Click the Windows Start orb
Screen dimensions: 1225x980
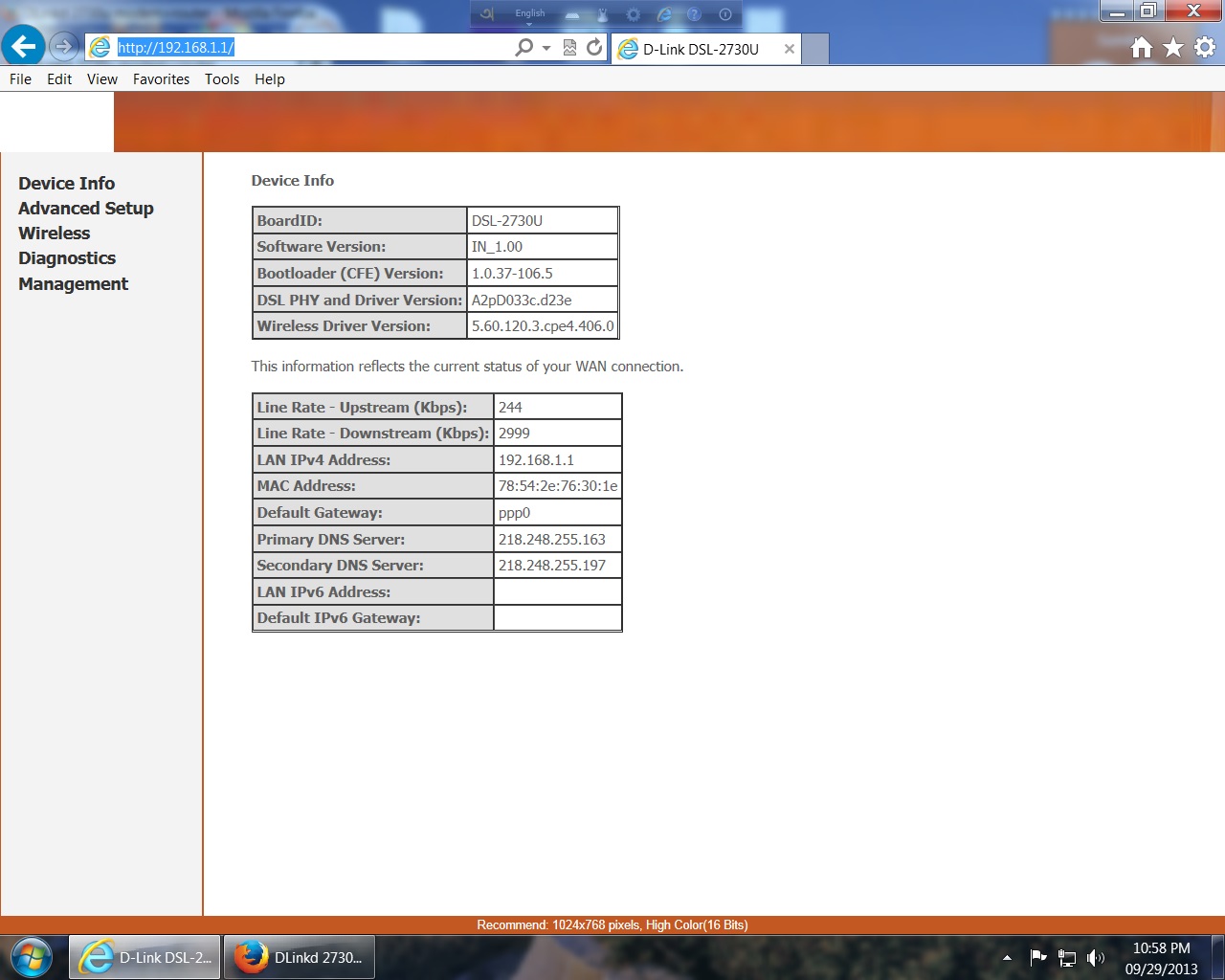click(31, 957)
